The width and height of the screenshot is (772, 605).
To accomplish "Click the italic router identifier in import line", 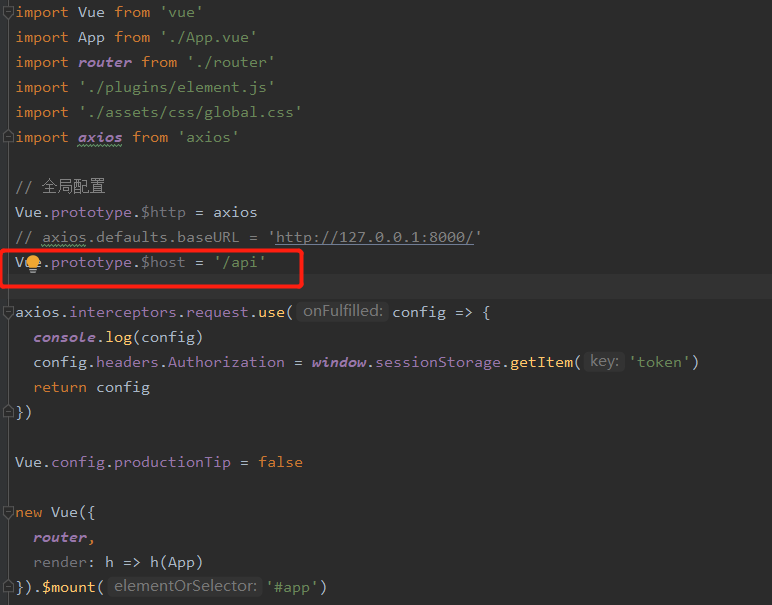I will (x=105, y=63).
